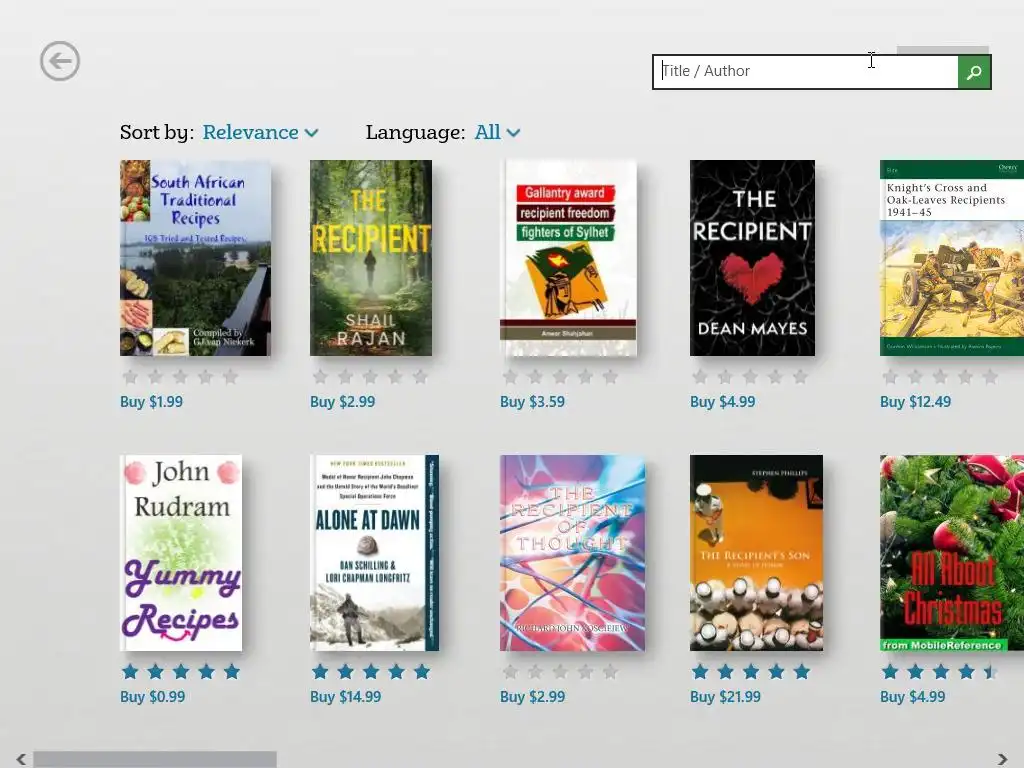This screenshot has width=1024, height=768.
Task: Click five-star rating under Alone at Dawn
Action: pos(370,671)
